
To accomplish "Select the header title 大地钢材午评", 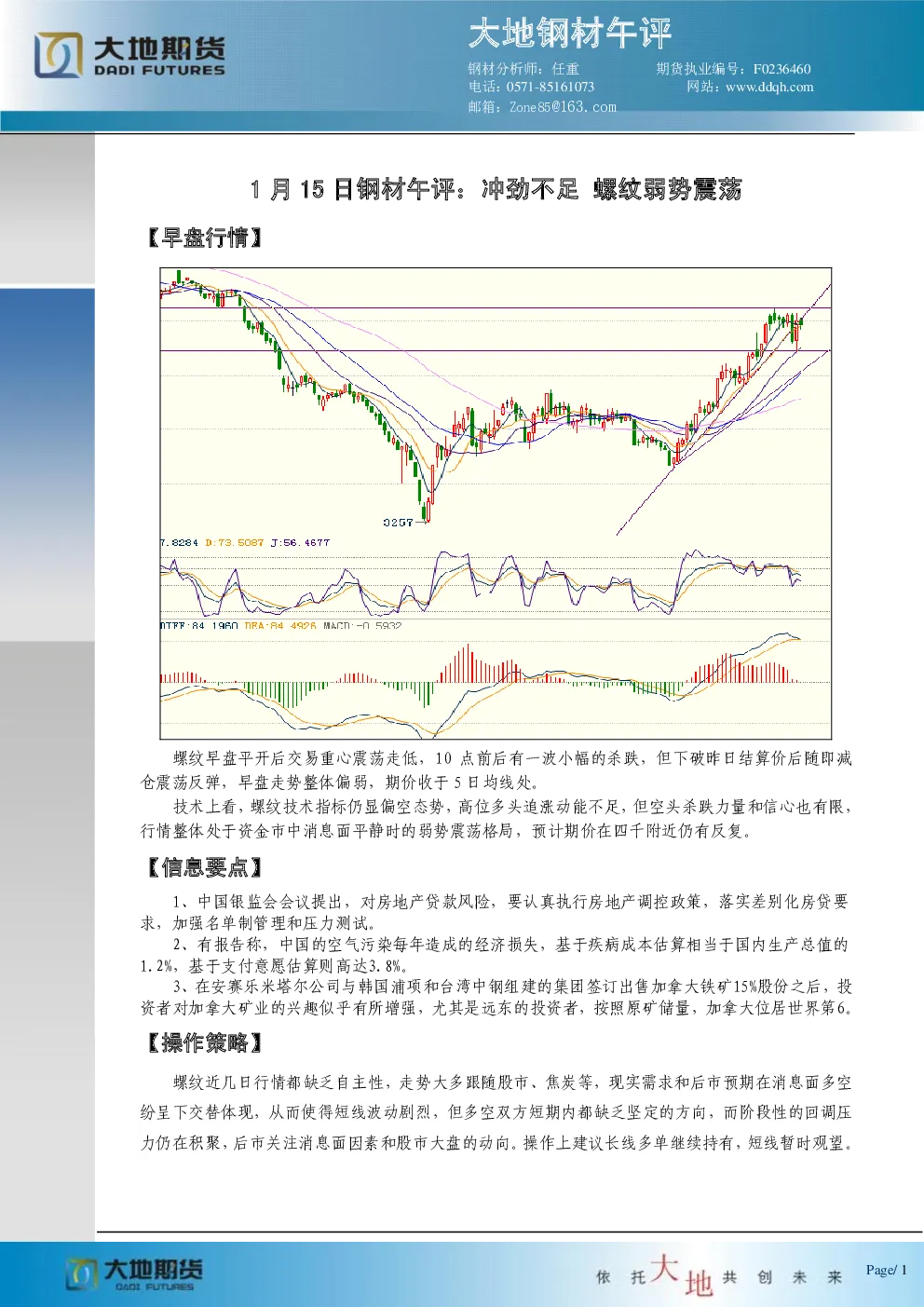I will (570, 34).
